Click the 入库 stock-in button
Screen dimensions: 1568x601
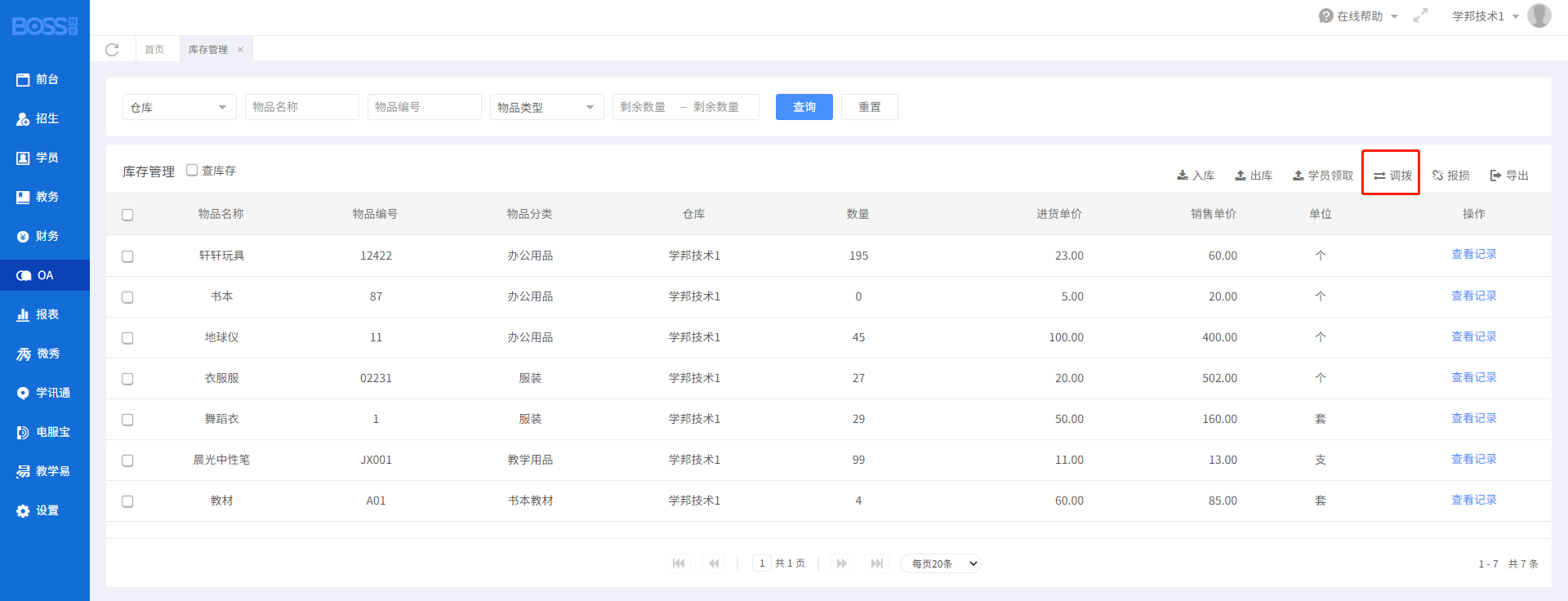[x=1196, y=176]
